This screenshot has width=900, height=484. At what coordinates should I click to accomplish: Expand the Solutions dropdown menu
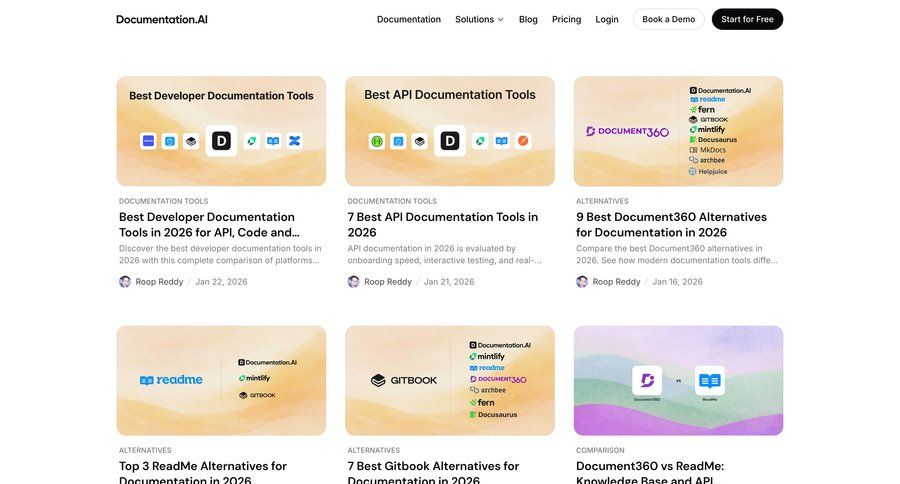coord(479,19)
